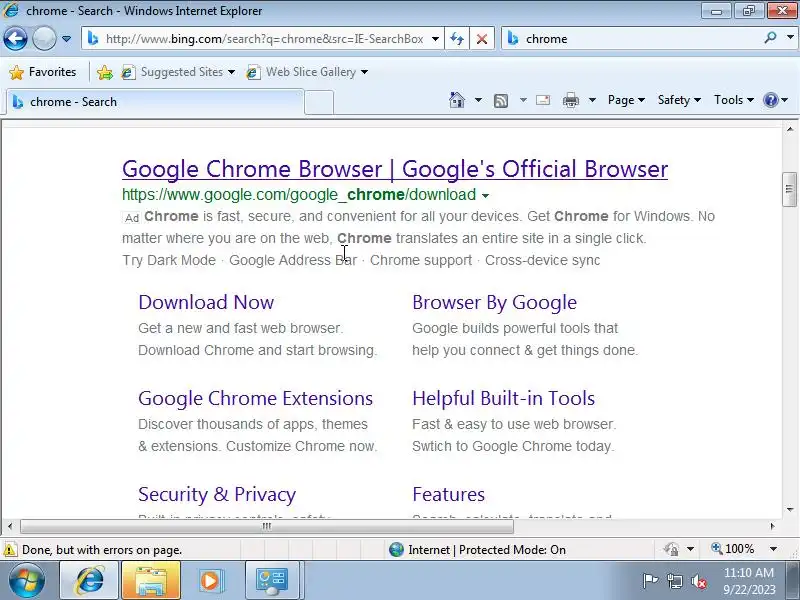
Task: Open the search provider dropdown arrow
Action: (x=790, y=38)
